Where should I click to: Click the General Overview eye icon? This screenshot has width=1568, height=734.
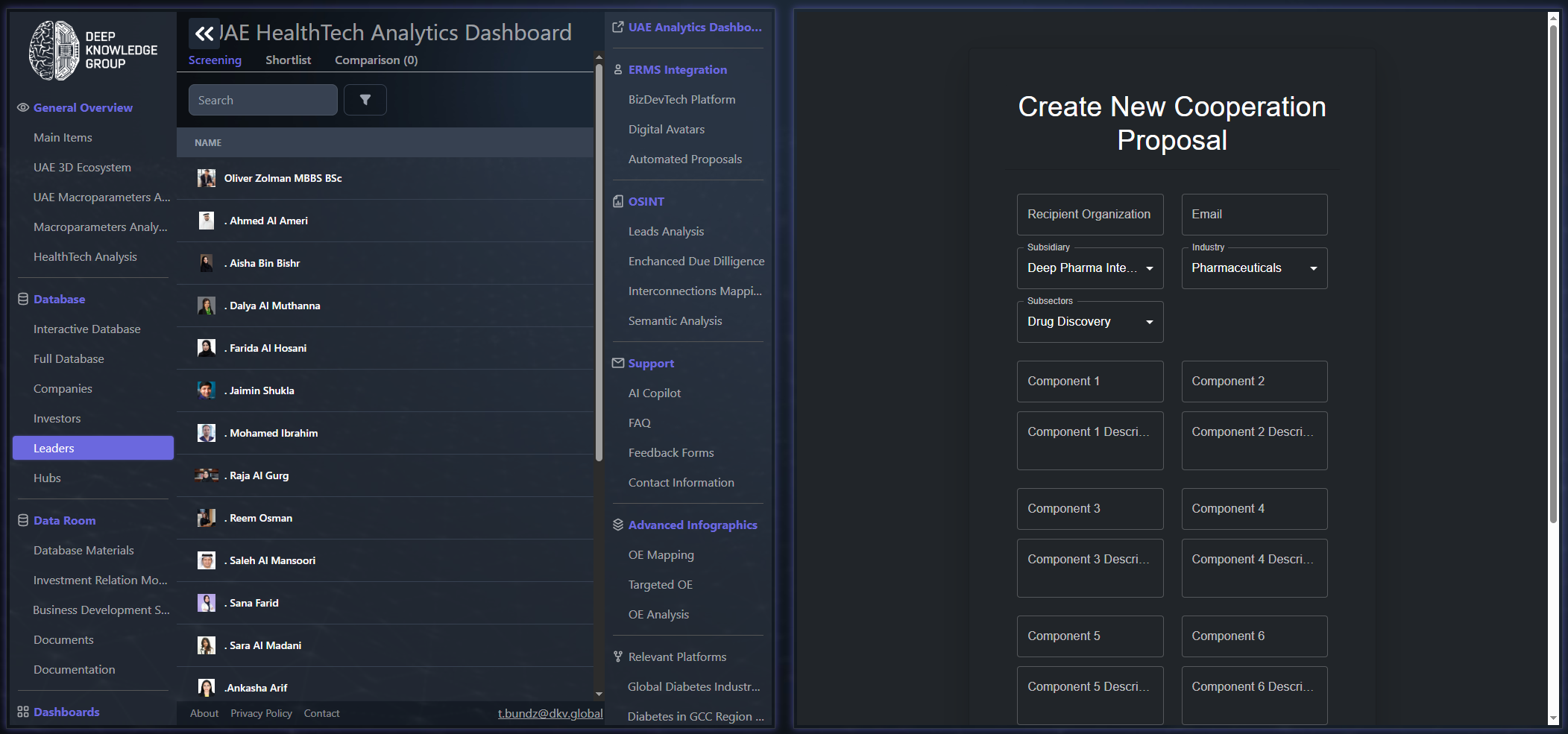23,108
